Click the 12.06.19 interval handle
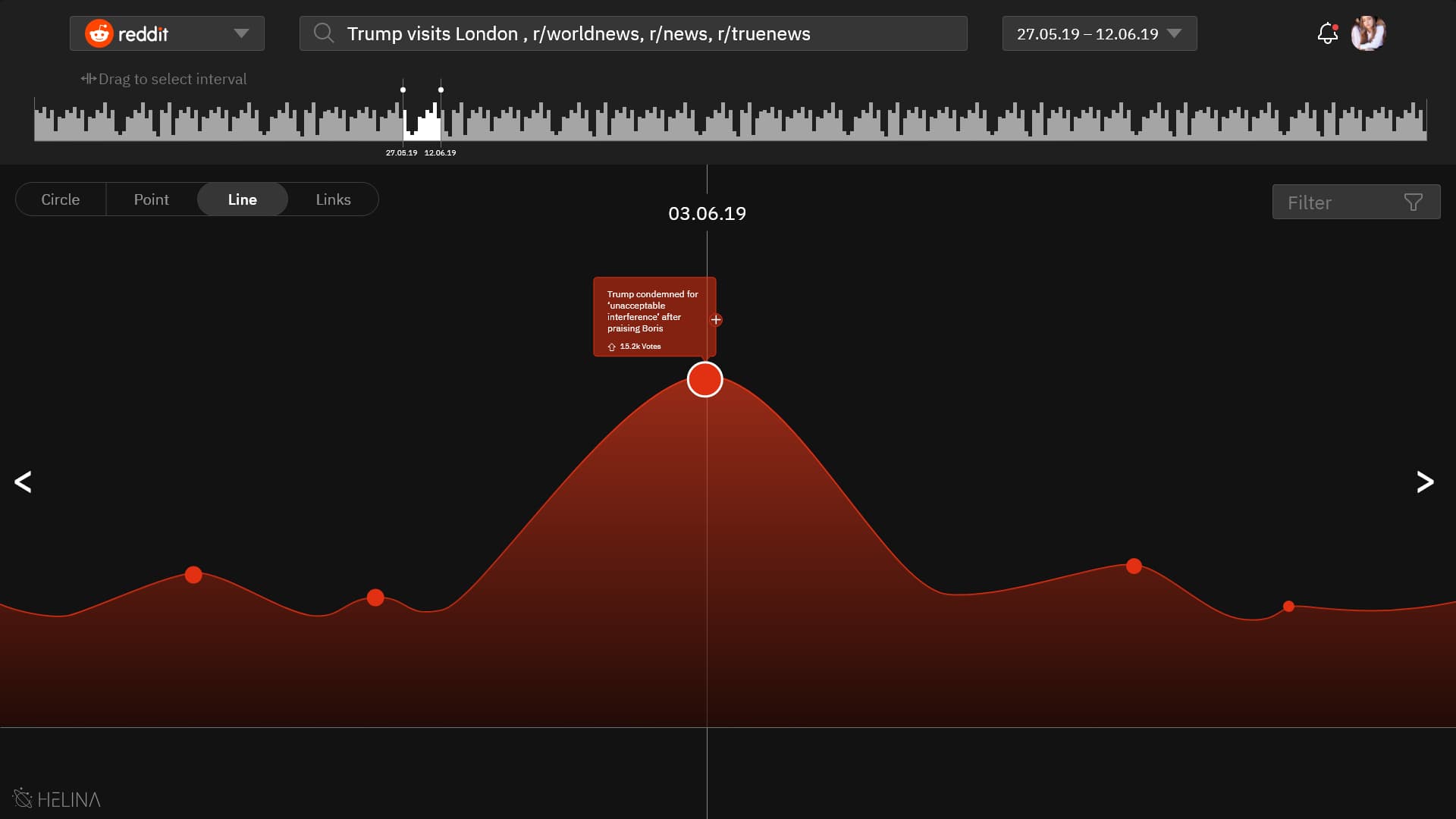Viewport: 1456px width, 819px height. [x=441, y=90]
